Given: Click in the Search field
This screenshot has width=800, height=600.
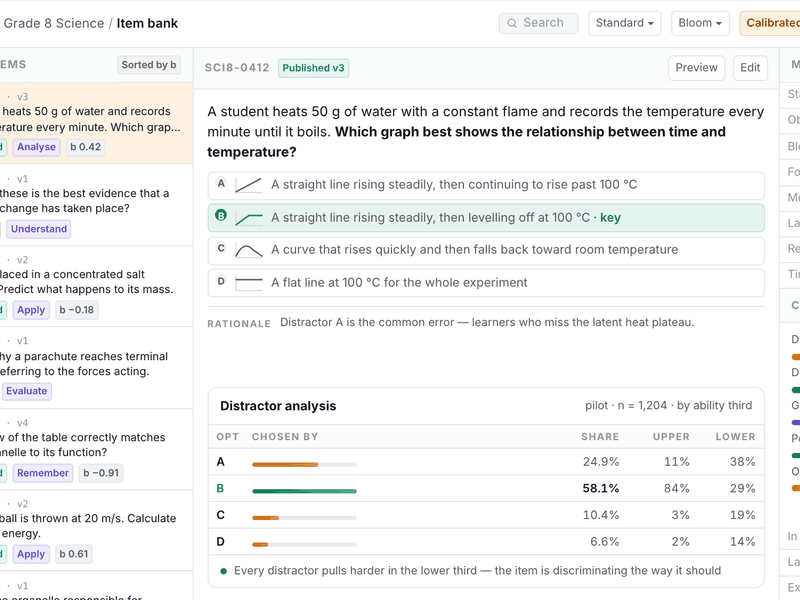Looking at the screenshot, I should pos(538,23).
